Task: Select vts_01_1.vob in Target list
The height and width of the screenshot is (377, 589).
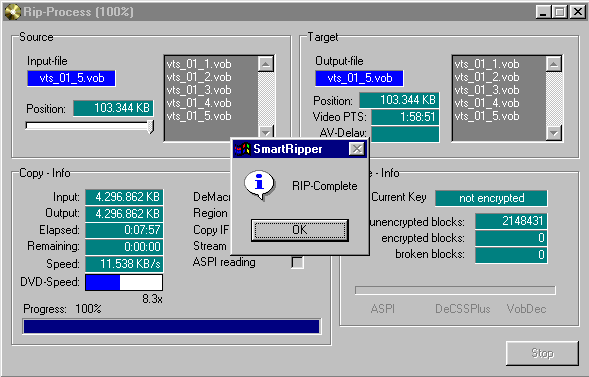Action: (487, 64)
